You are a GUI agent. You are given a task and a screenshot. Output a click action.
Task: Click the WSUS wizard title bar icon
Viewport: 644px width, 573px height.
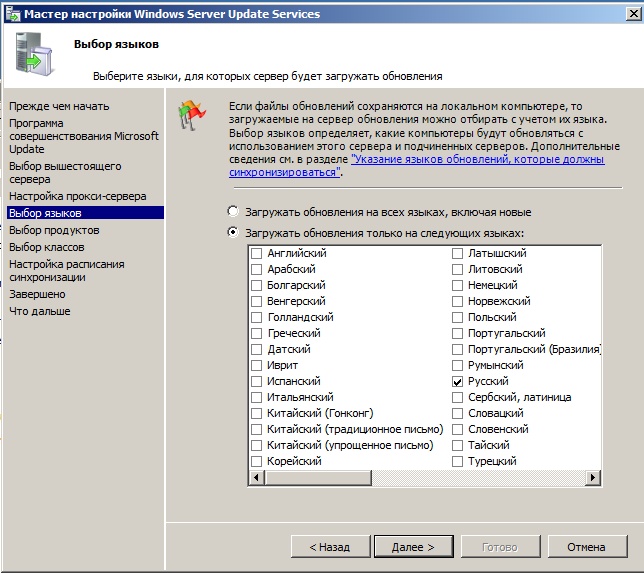coord(13,14)
